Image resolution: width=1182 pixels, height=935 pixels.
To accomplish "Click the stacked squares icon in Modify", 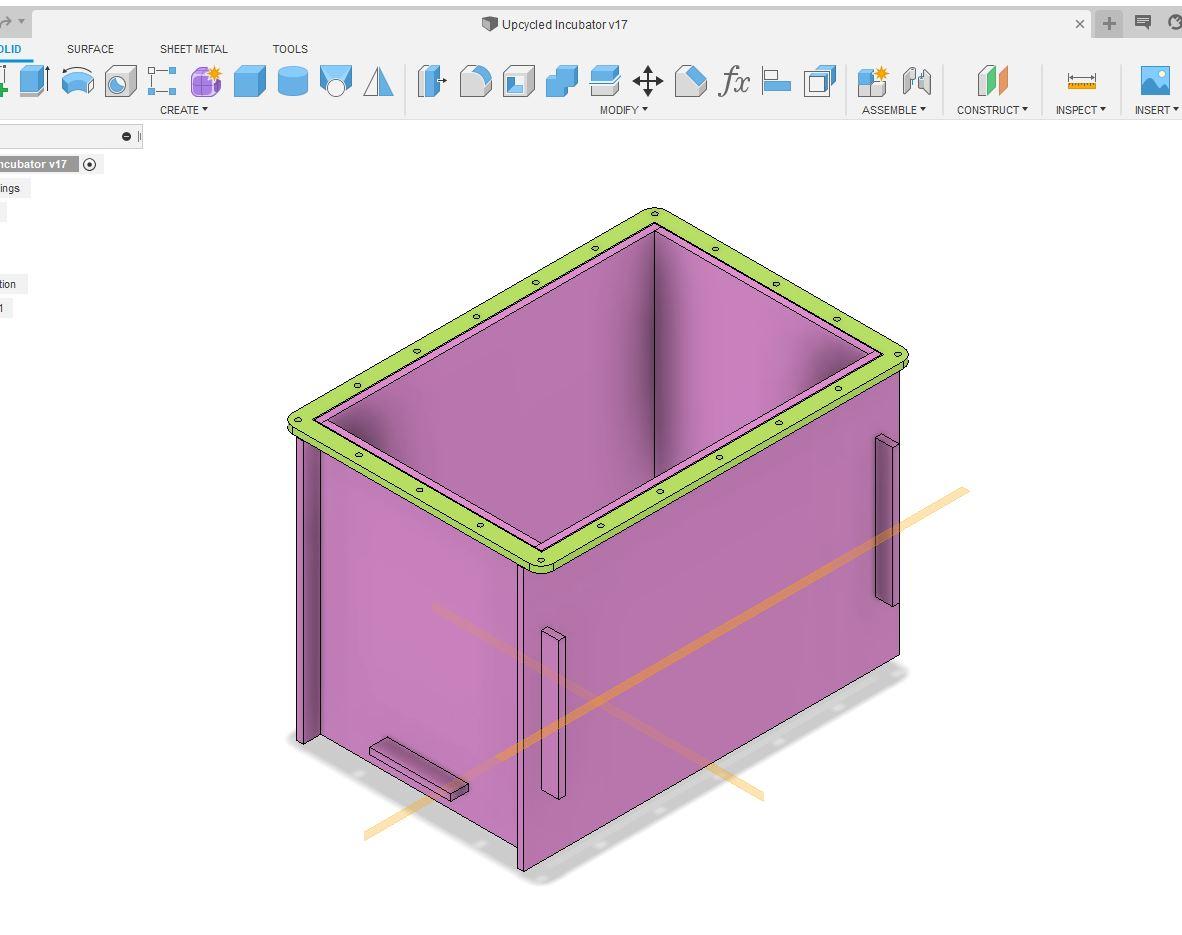I will click(820, 81).
